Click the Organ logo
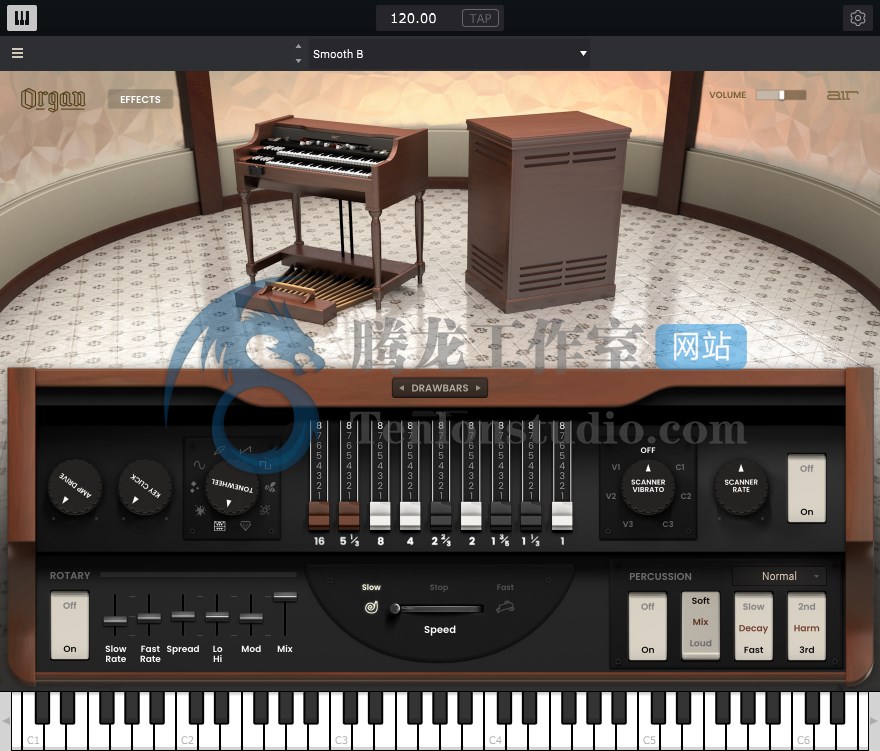880x751 pixels. [x=53, y=100]
